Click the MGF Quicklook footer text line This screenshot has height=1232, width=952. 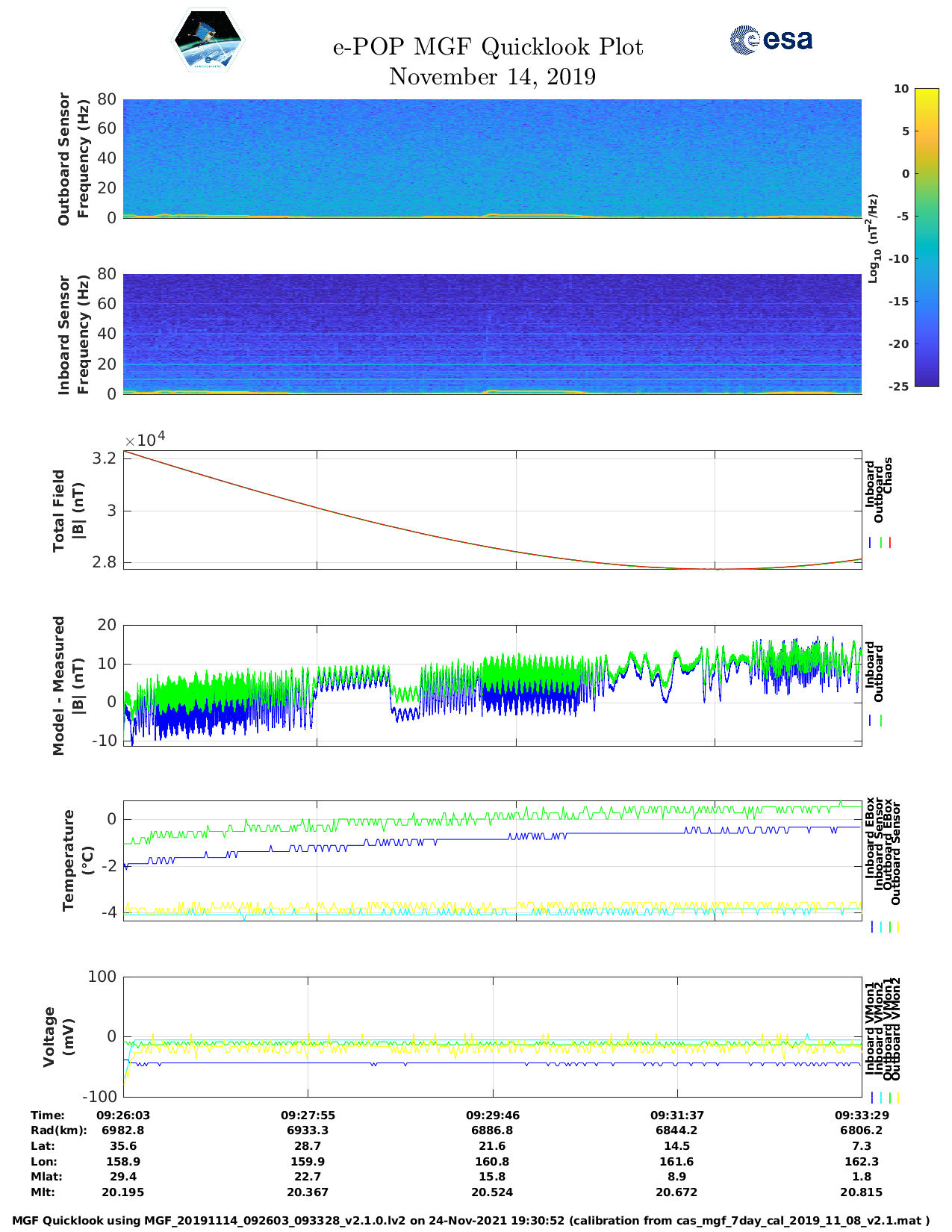pyautogui.click(x=470, y=1221)
